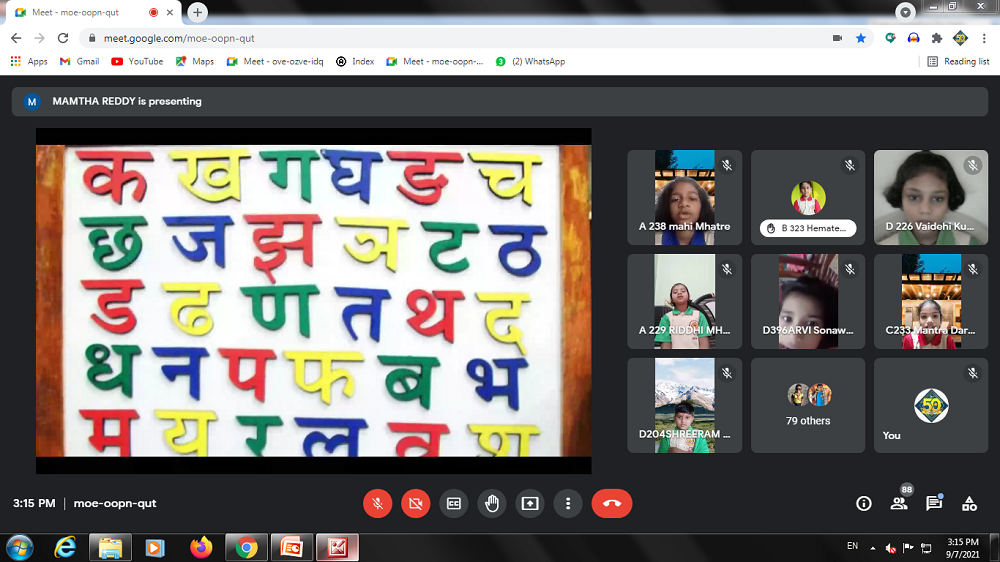Launch Firefox from the taskbar
1000x562 pixels.
pyautogui.click(x=201, y=548)
